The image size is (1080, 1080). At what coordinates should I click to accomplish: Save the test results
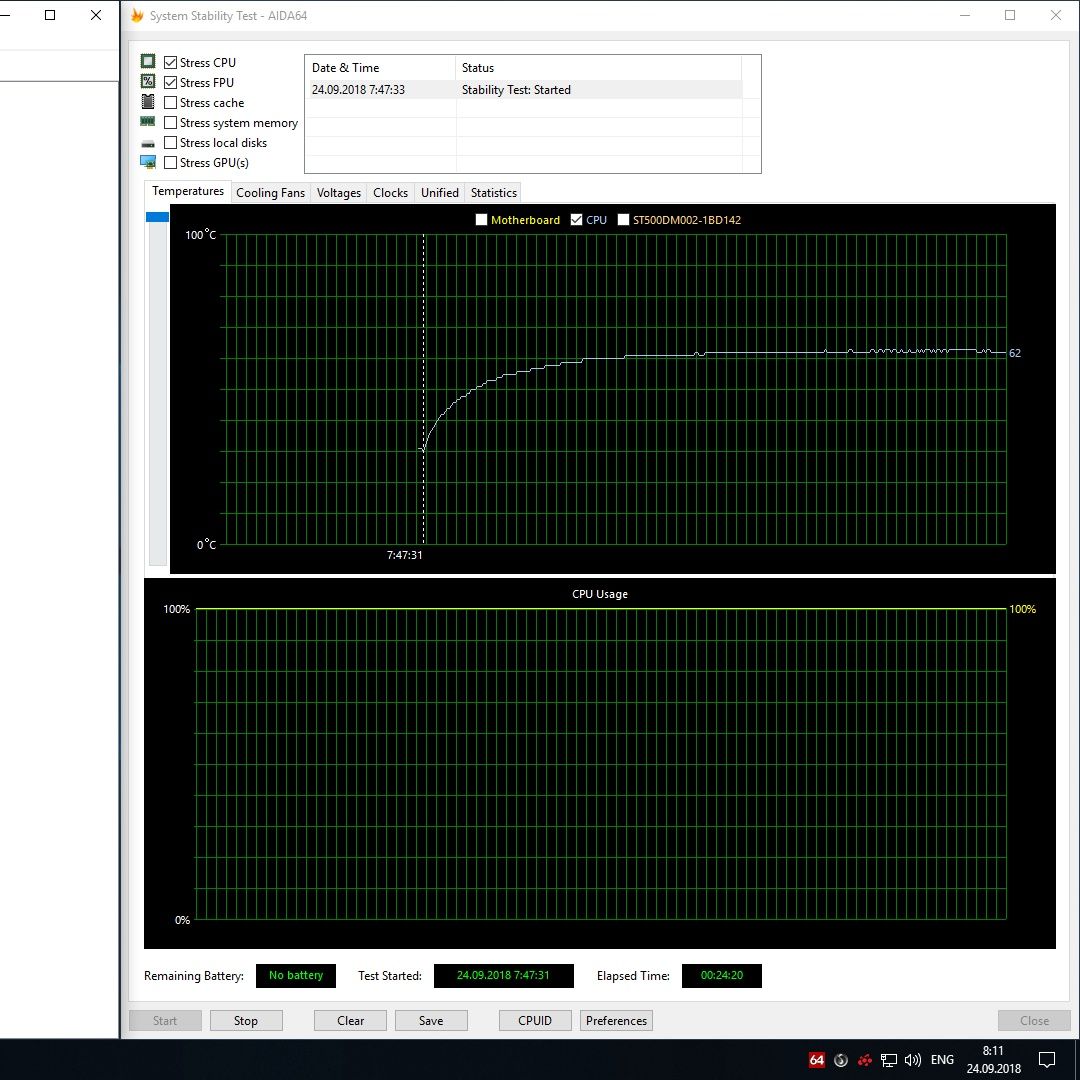(x=431, y=1020)
